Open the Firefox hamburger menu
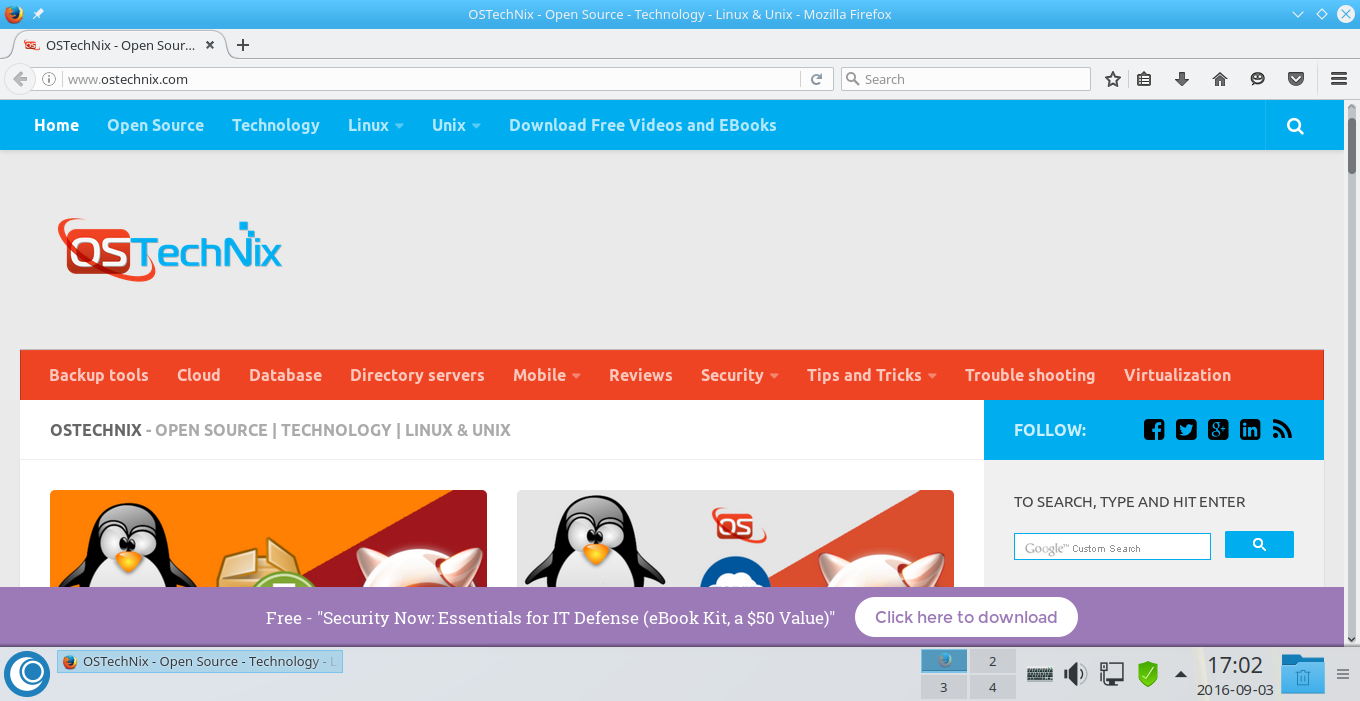This screenshot has height=701, width=1360. coord(1339,79)
